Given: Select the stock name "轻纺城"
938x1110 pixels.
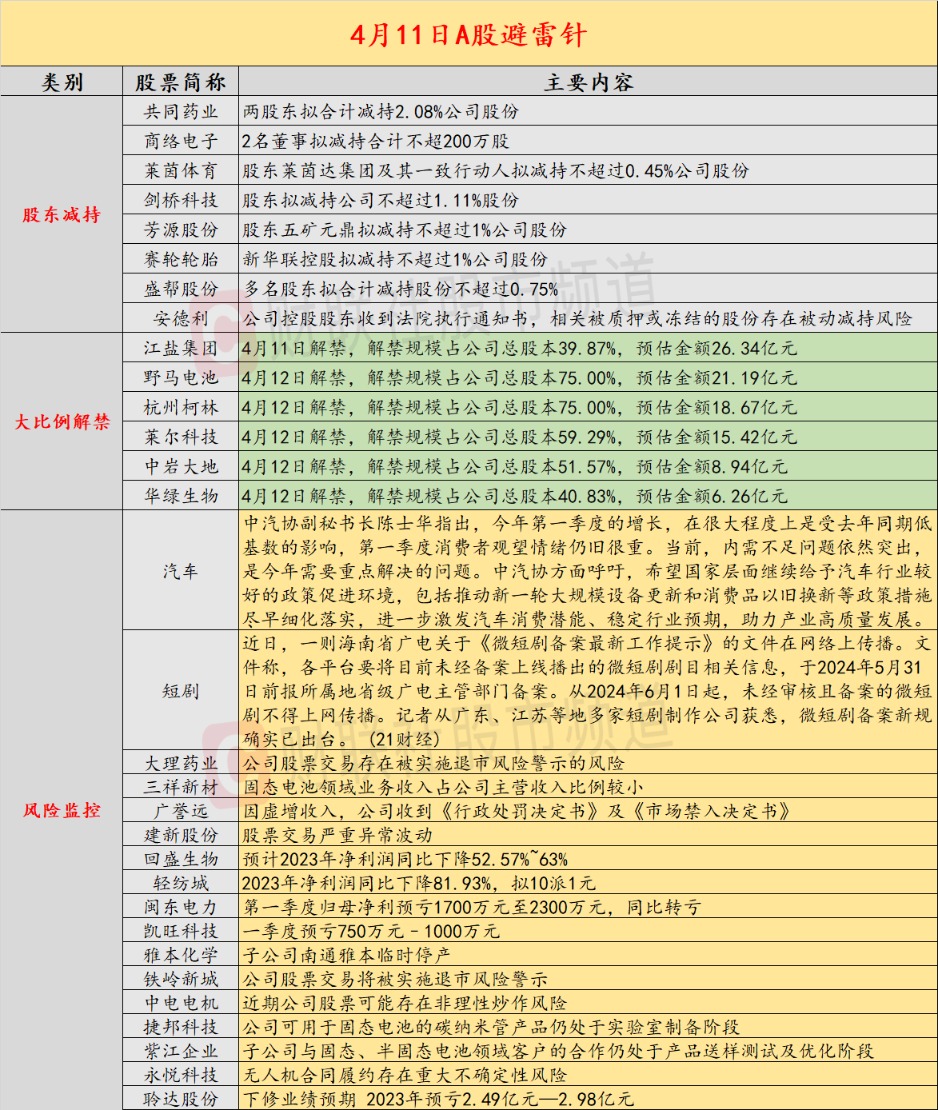Looking at the screenshot, I should pos(181,883).
